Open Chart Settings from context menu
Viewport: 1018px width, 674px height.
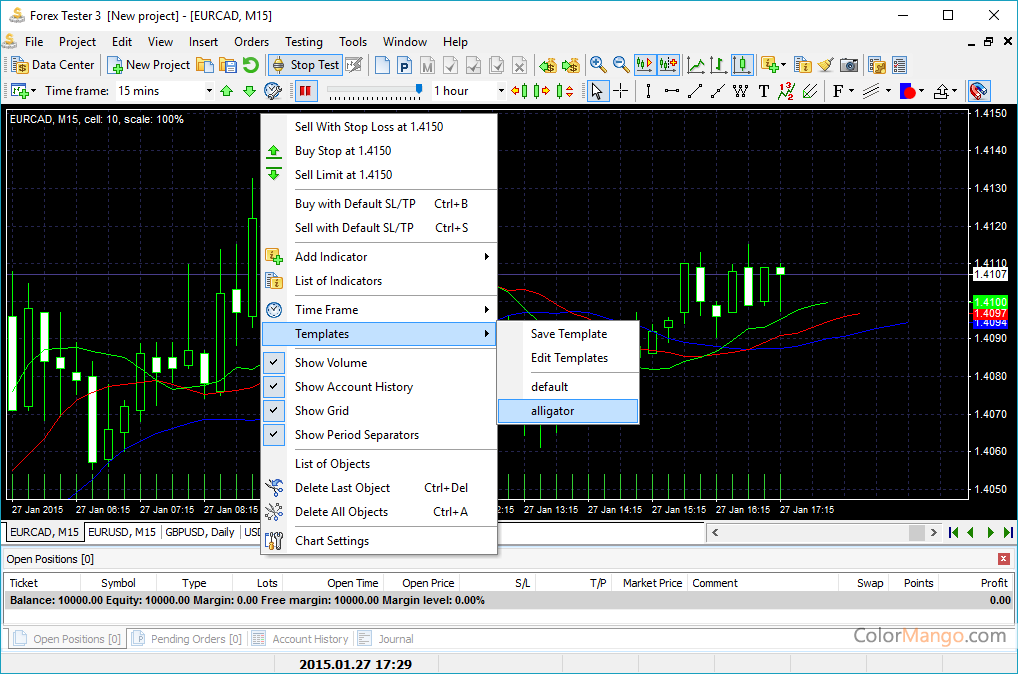[379, 541]
